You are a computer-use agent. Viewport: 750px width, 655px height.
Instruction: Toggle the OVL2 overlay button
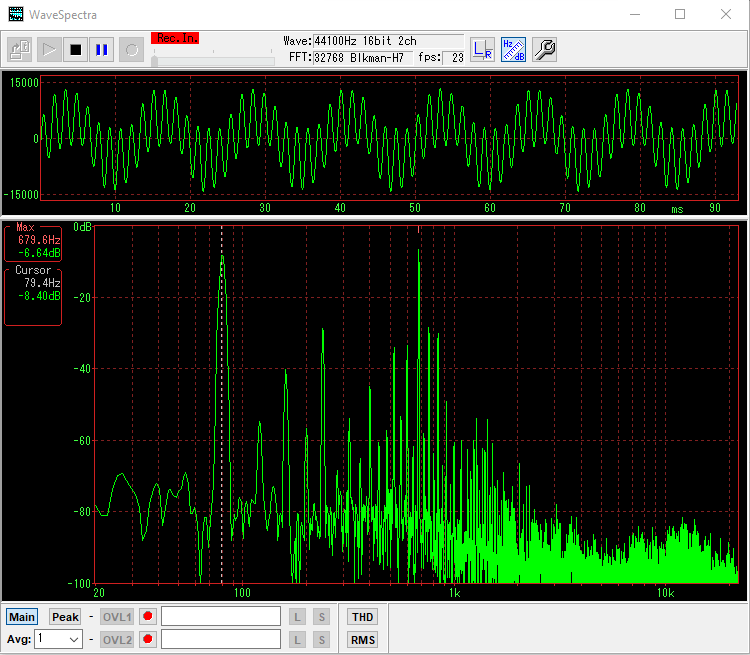117,640
